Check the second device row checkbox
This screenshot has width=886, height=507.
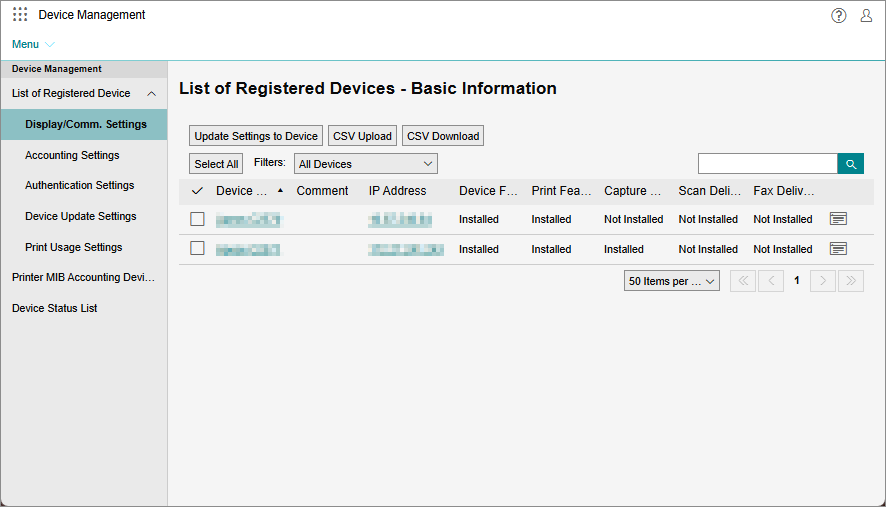click(x=197, y=249)
